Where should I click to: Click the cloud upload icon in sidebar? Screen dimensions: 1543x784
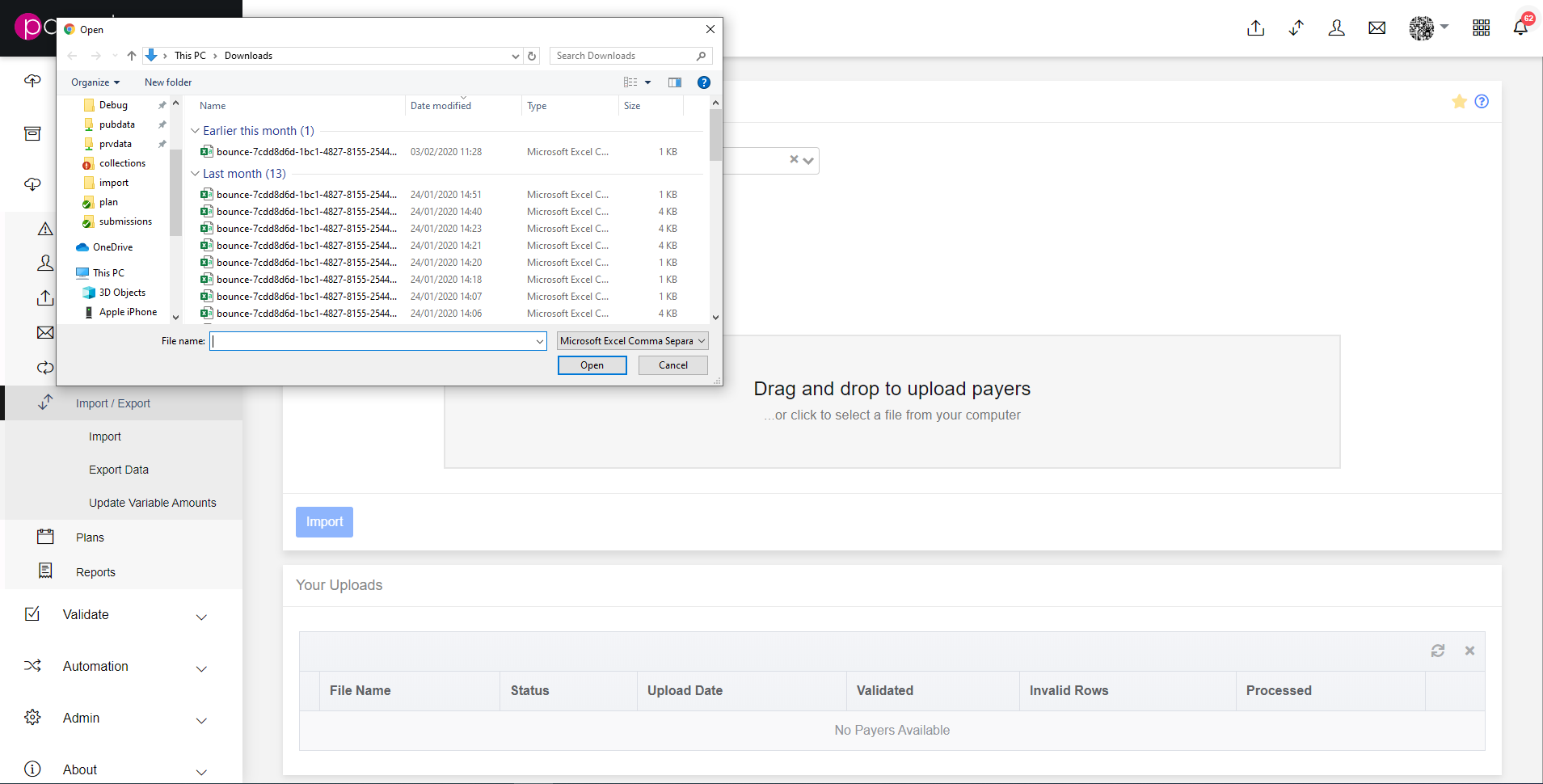click(32, 81)
